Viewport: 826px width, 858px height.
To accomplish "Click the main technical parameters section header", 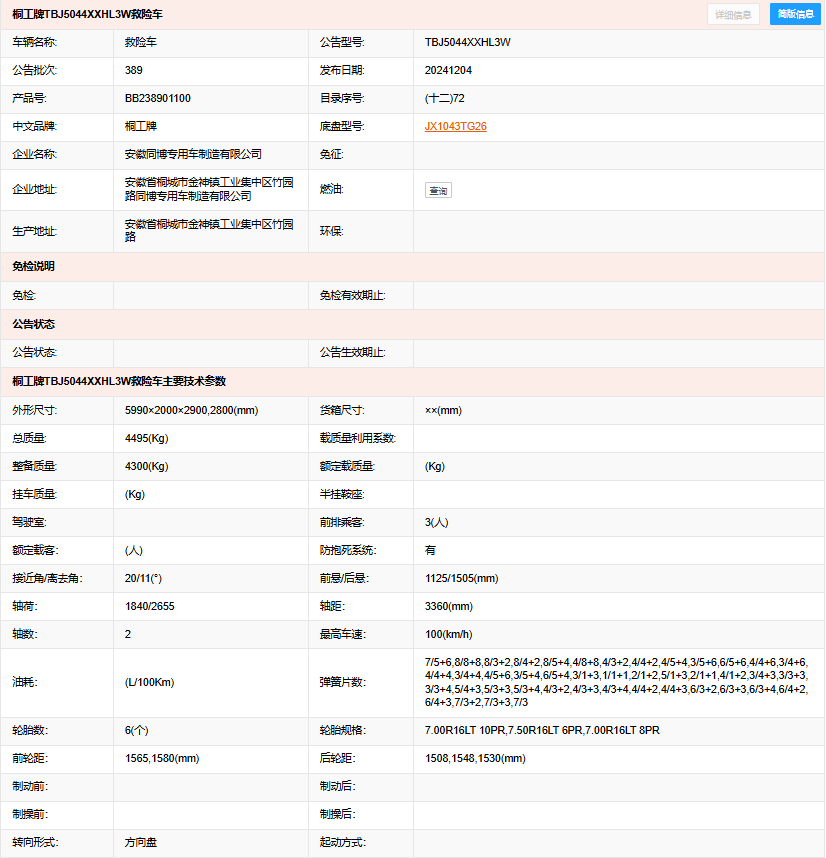I will [x=119, y=381].
